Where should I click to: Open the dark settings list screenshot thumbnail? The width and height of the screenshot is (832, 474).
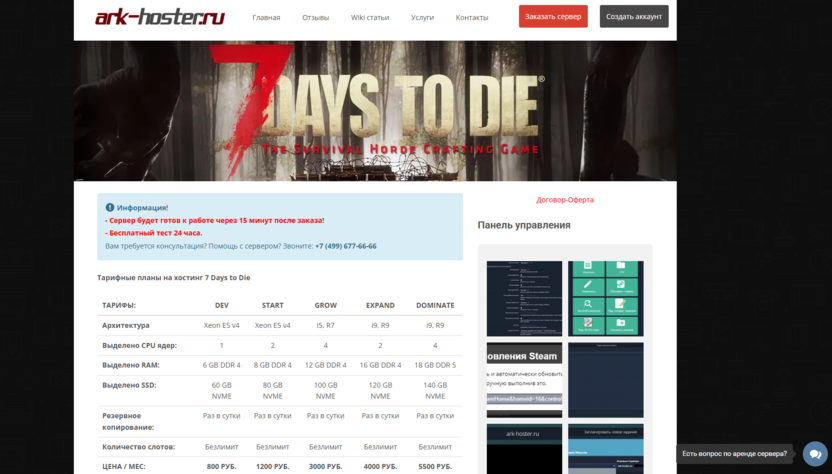coord(524,298)
